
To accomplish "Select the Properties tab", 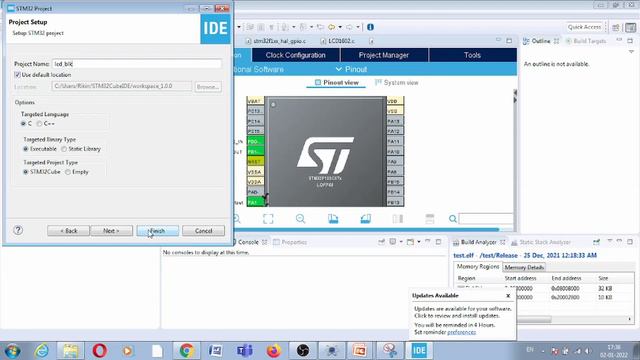I will click(290, 242).
